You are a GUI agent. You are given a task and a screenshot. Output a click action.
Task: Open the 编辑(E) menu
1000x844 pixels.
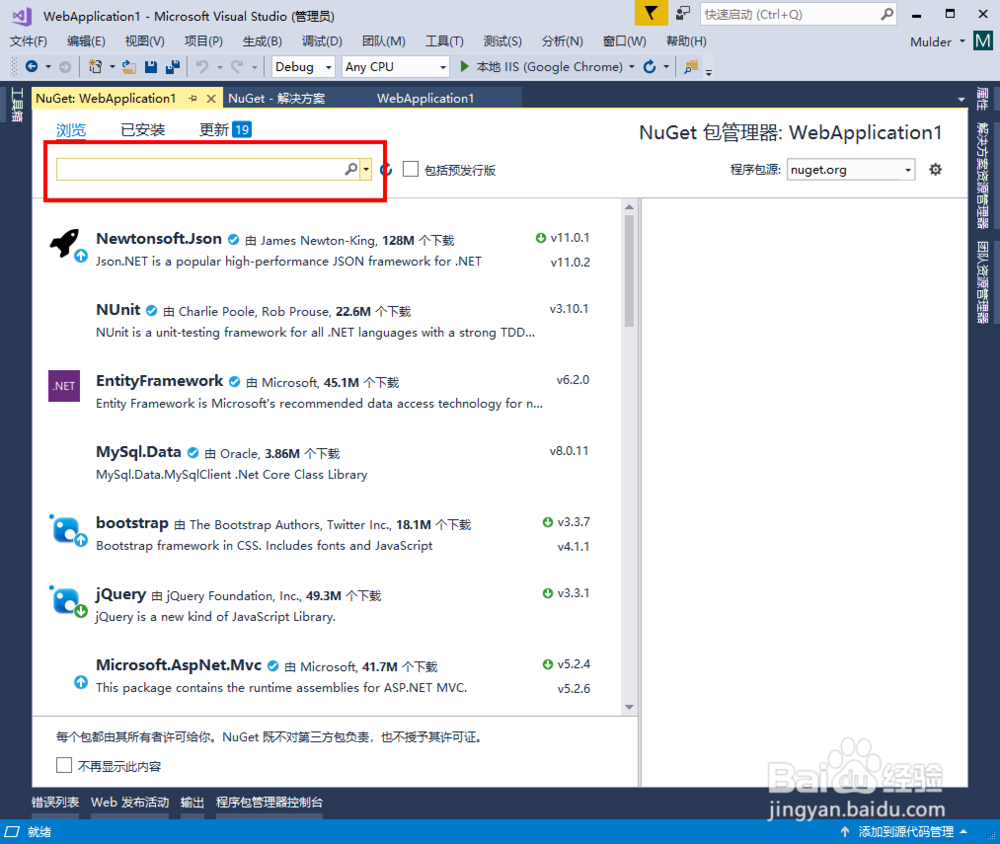(86, 41)
